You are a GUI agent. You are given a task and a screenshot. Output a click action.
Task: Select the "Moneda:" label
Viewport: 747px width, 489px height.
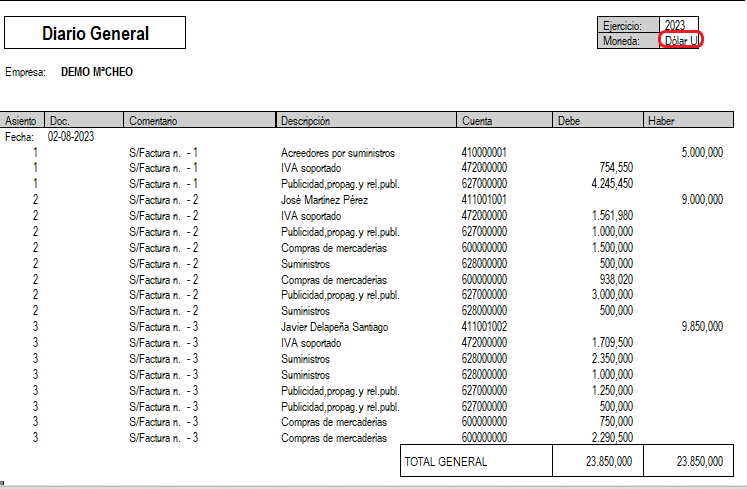[621, 41]
